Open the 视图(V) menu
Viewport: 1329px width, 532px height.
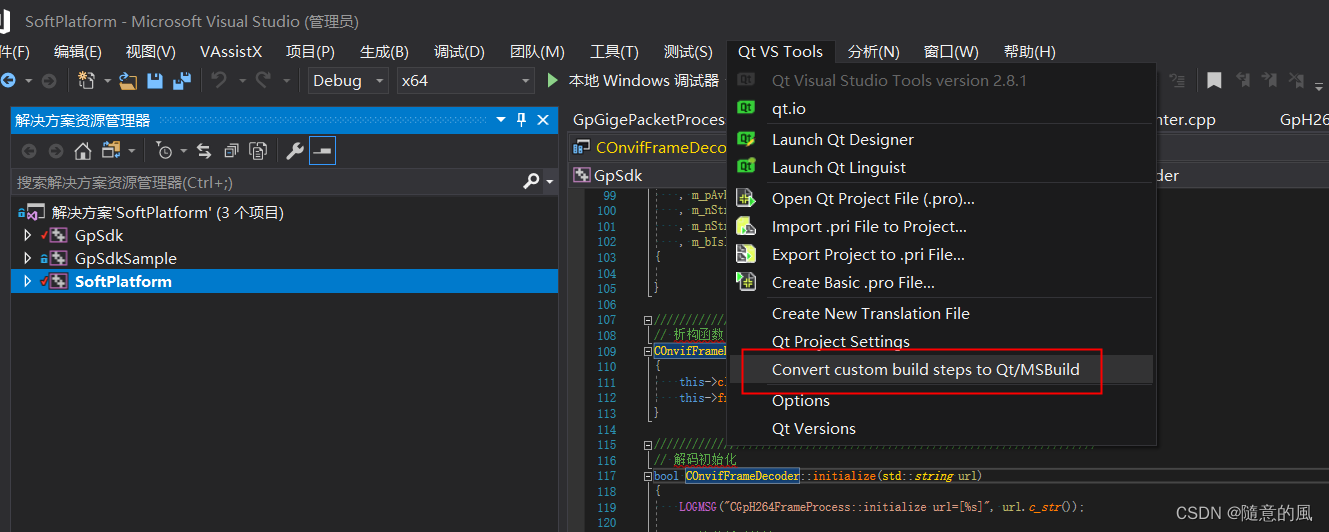pos(150,52)
